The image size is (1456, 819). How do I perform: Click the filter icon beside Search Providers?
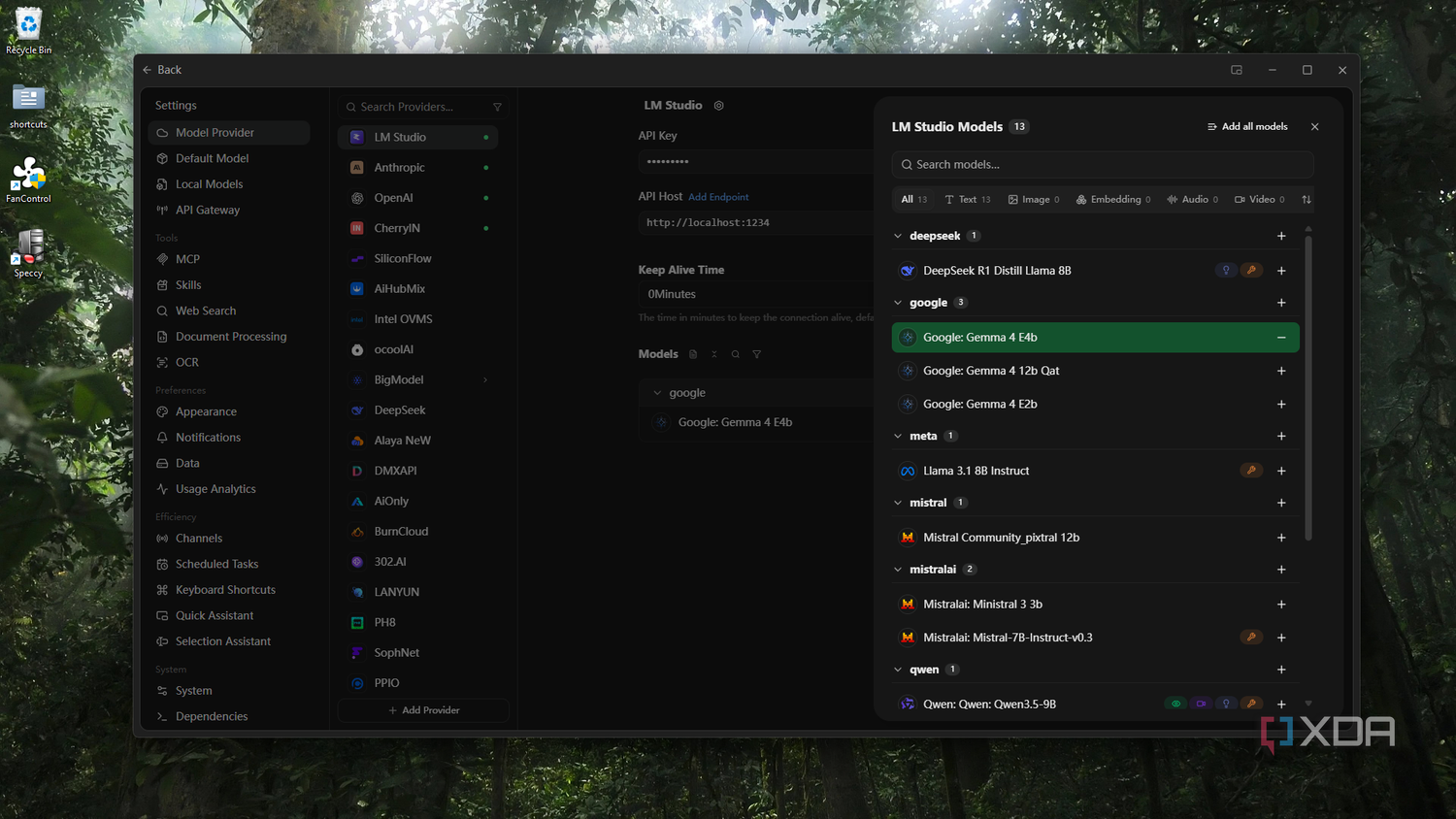click(x=497, y=107)
